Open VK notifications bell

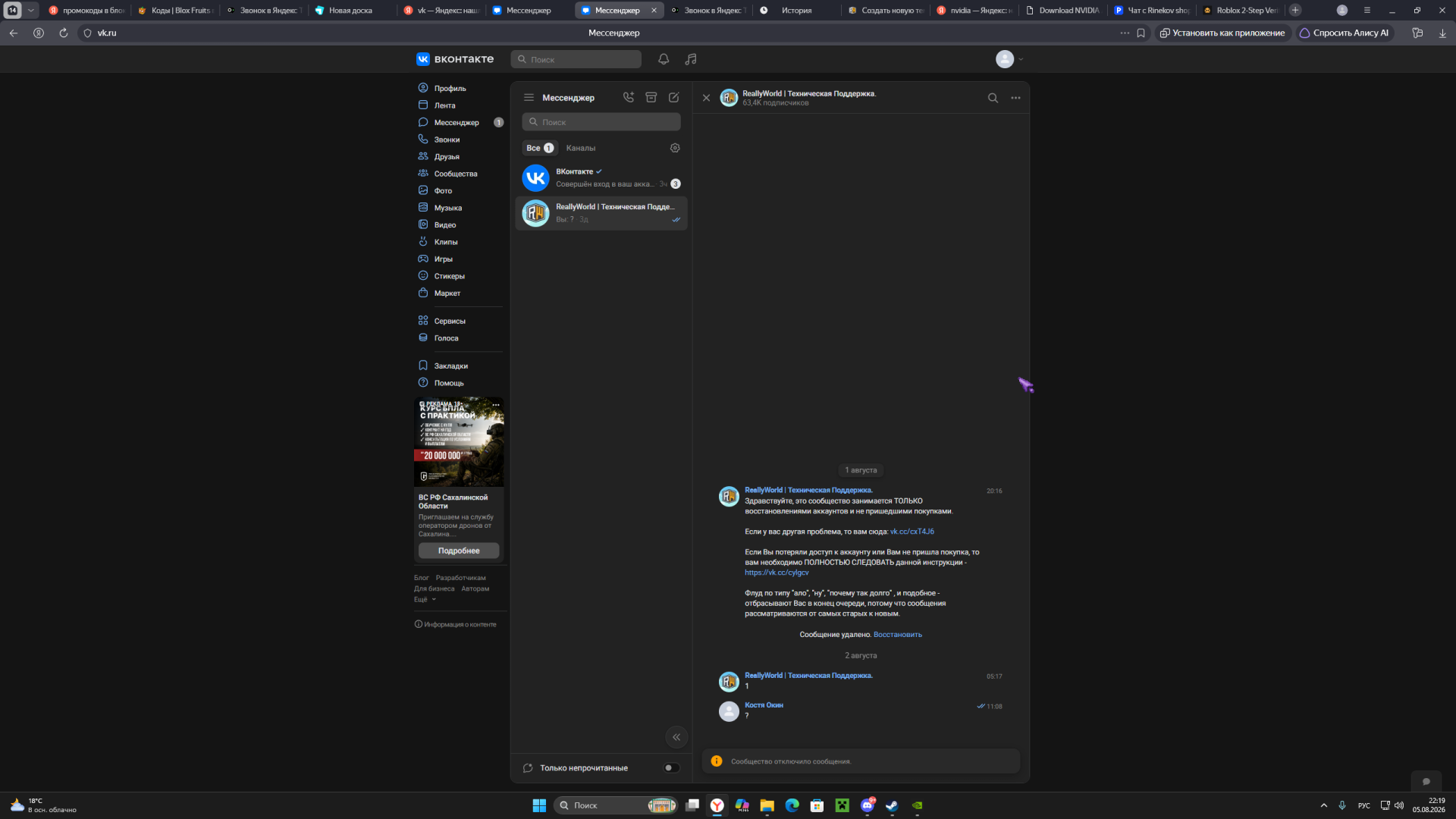pos(664,59)
